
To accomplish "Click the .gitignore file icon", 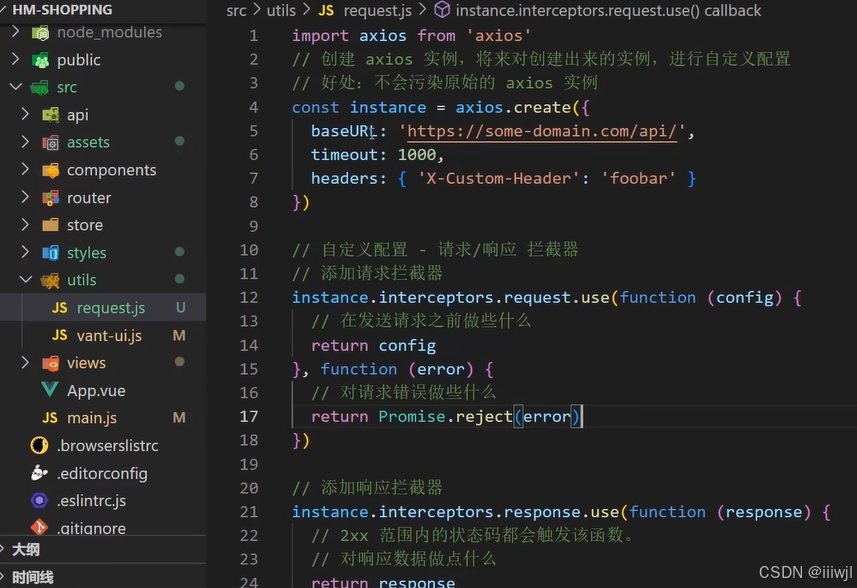I will pyautogui.click(x=39, y=527).
